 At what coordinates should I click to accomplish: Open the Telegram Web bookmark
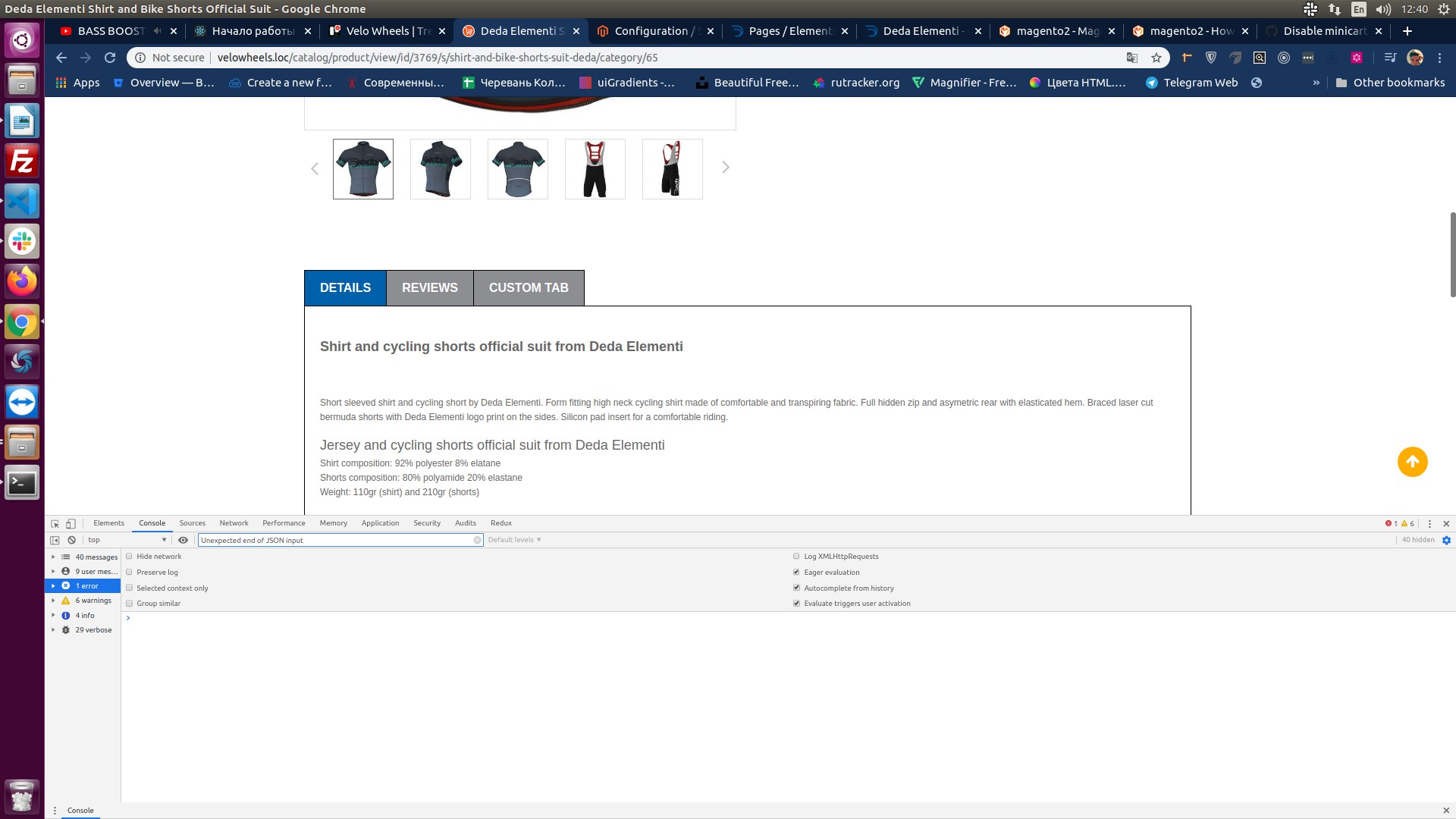[1191, 83]
